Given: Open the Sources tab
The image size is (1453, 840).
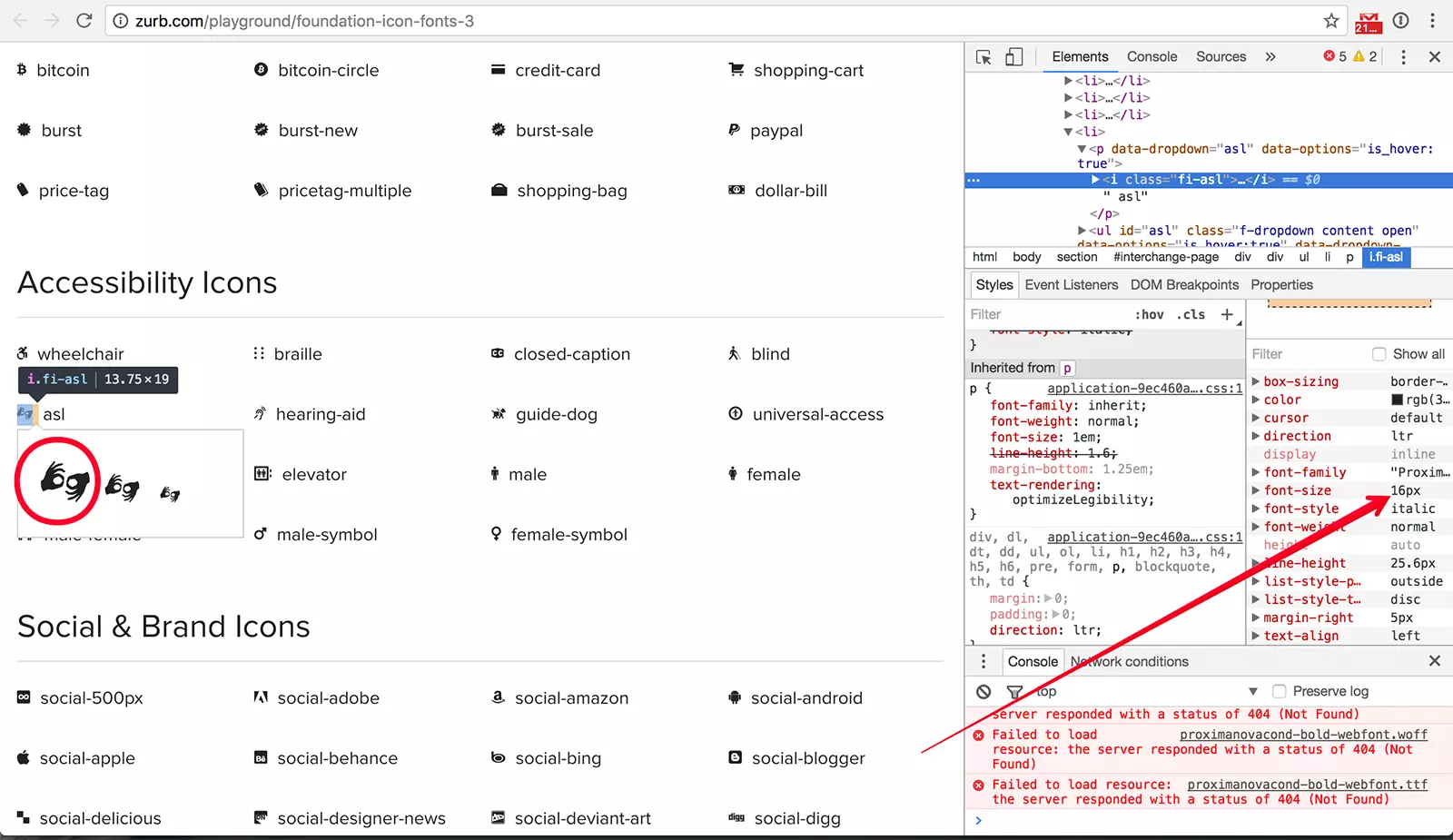Looking at the screenshot, I should (1221, 56).
